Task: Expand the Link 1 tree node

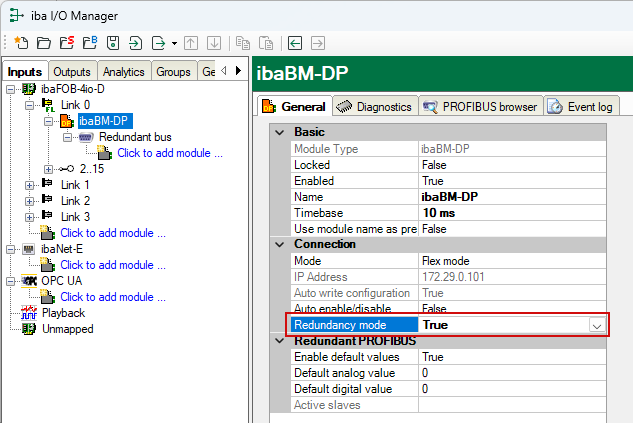Action: (x=30, y=185)
